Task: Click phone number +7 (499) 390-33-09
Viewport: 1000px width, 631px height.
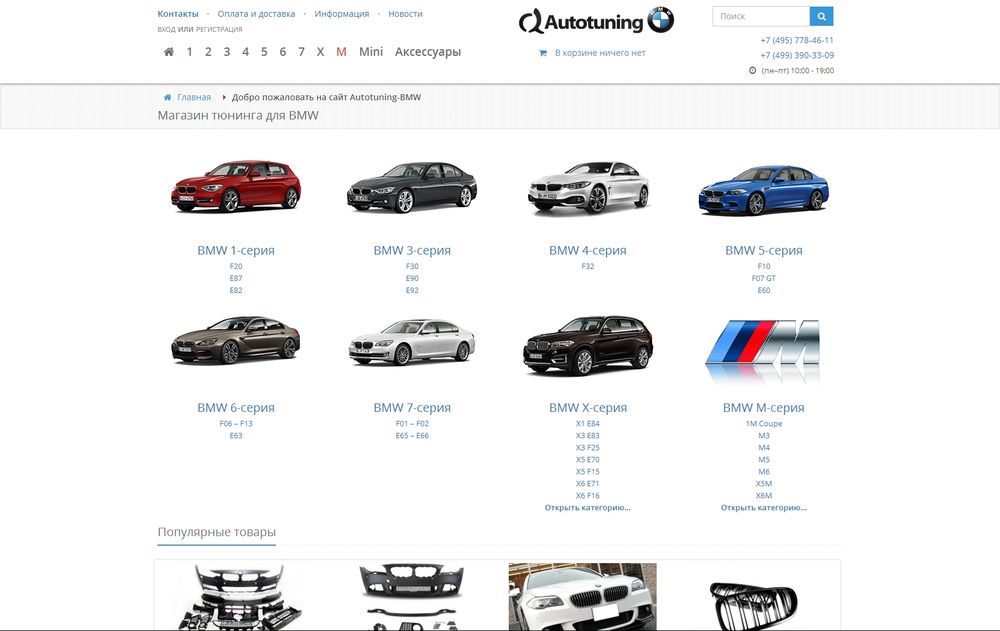Action: point(797,56)
